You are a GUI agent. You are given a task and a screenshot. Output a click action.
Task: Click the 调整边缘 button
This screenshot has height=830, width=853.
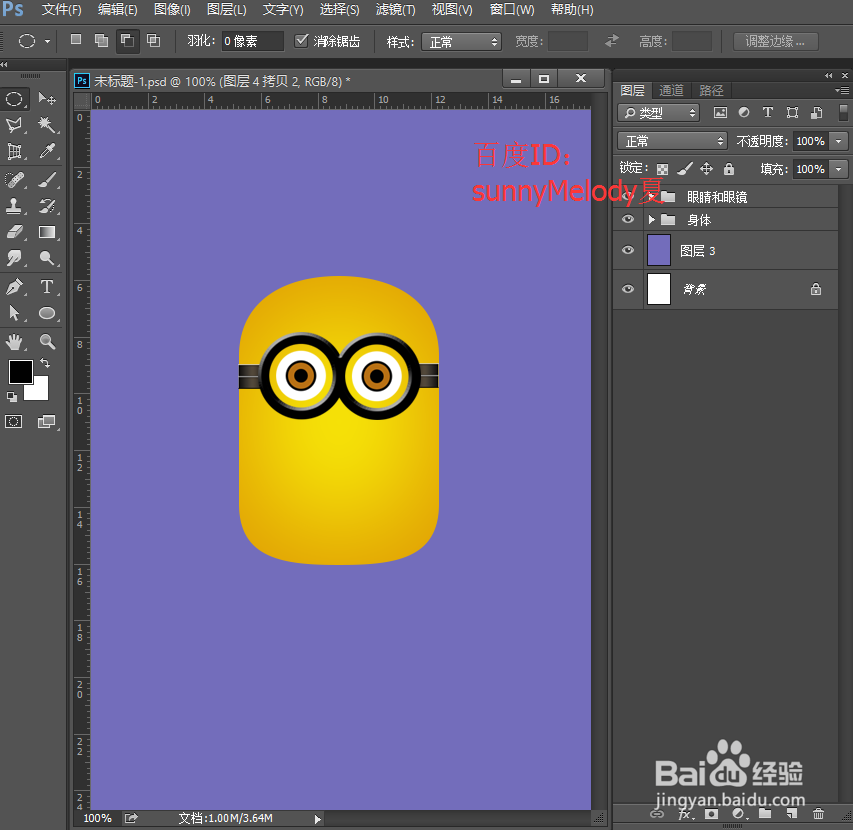point(775,41)
